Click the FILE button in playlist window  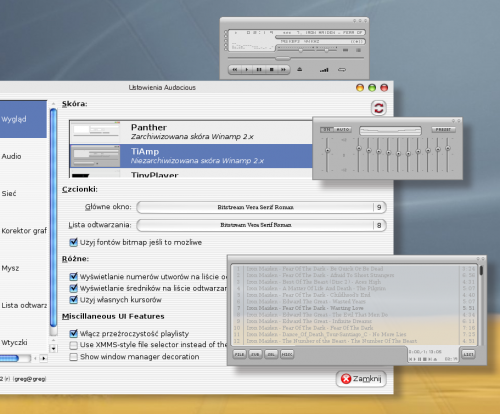coord(239,354)
